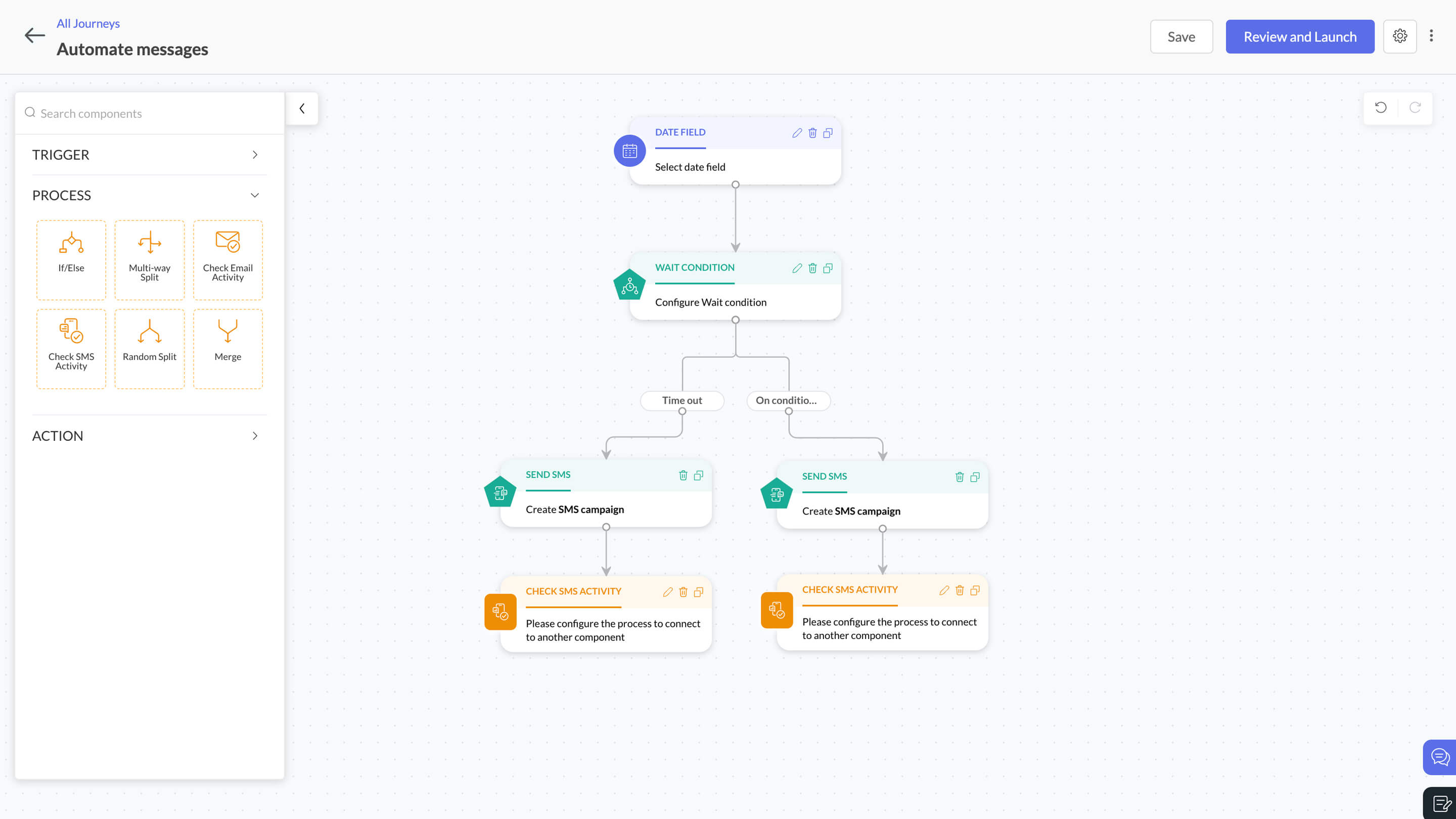Click the Wait Condition output connector
Image resolution: width=1456 pixels, height=819 pixels.
pyautogui.click(x=736, y=320)
